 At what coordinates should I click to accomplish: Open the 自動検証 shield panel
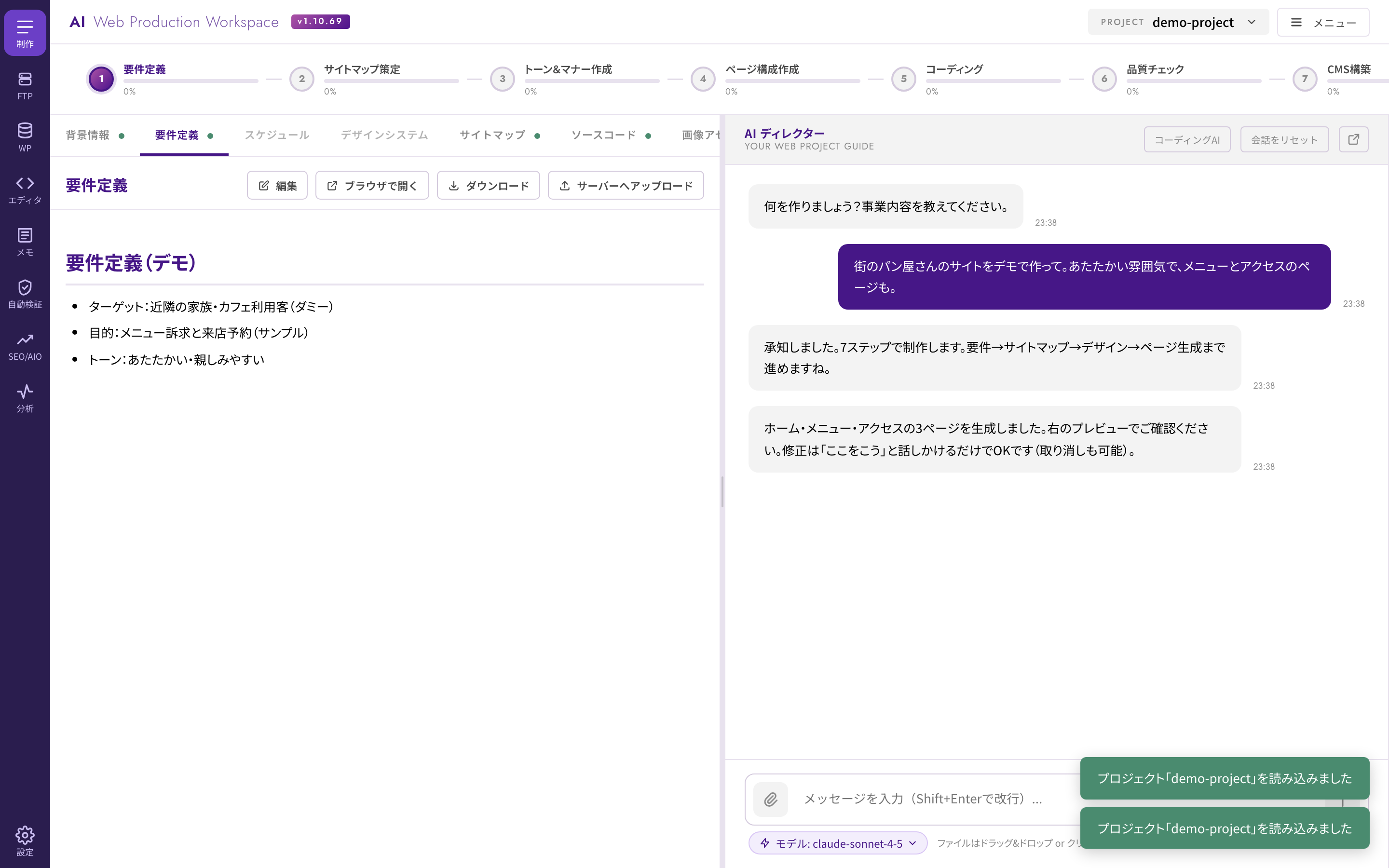(x=25, y=294)
